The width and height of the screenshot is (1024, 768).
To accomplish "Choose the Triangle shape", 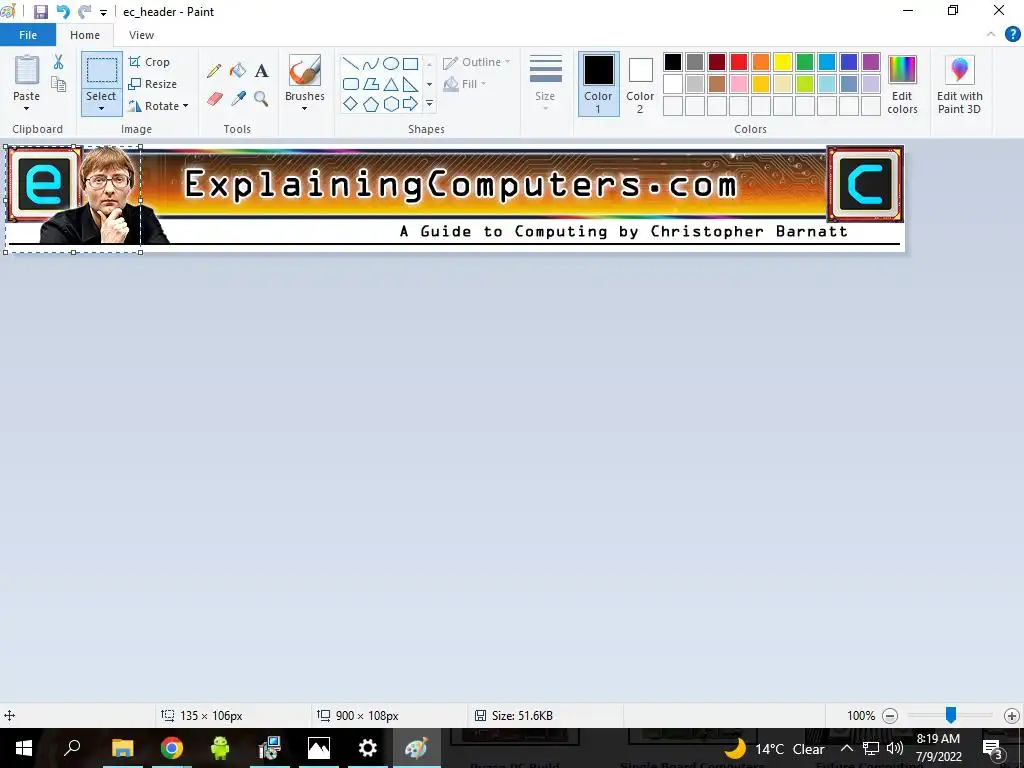I will 391,84.
